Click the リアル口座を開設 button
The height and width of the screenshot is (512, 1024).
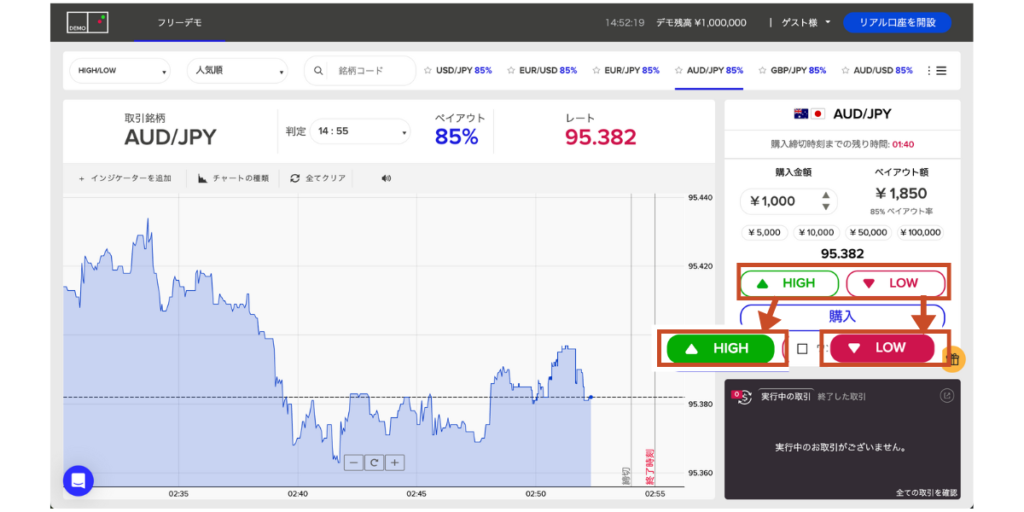point(897,22)
